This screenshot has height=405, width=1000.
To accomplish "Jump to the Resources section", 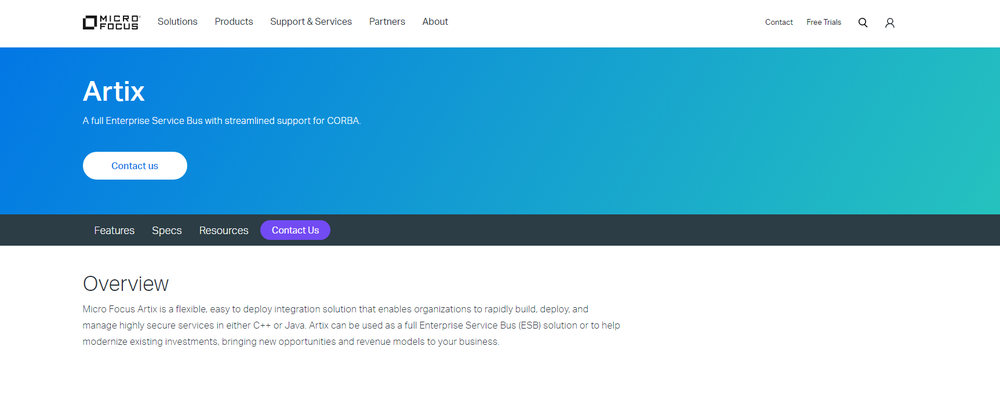I will click(x=223, y=230).
